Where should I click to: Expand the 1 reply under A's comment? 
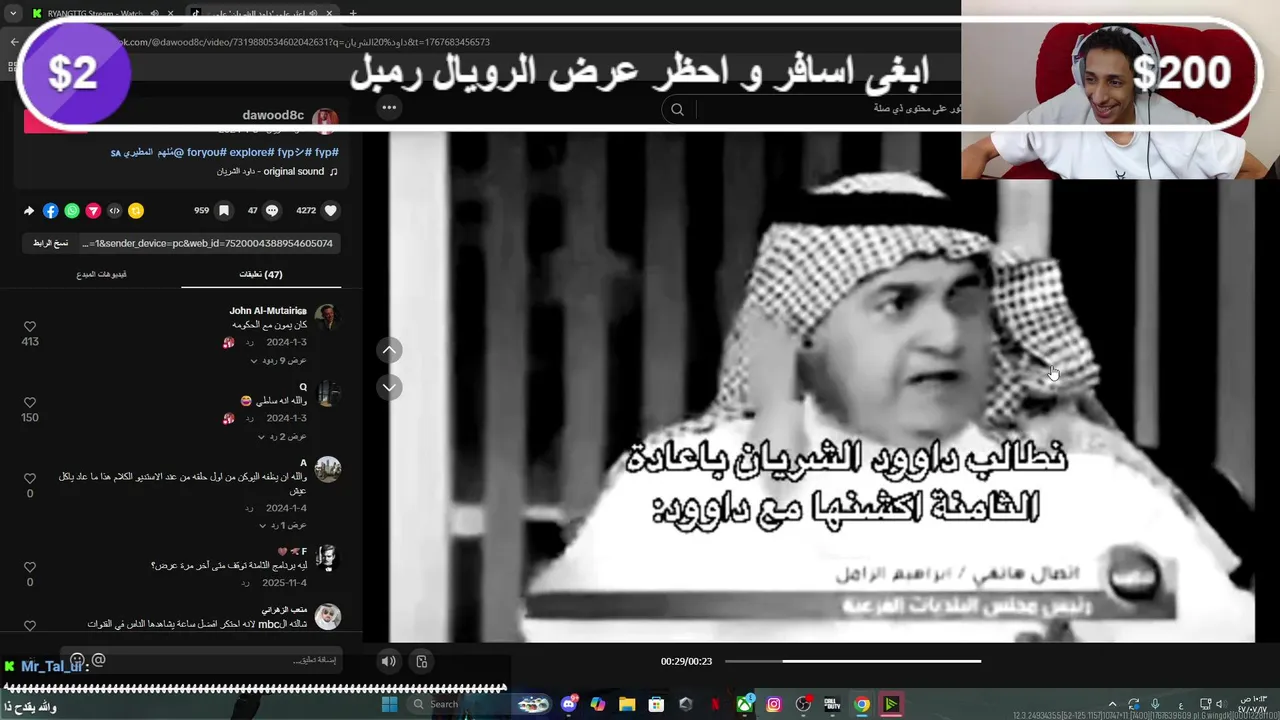click(283, 525)
